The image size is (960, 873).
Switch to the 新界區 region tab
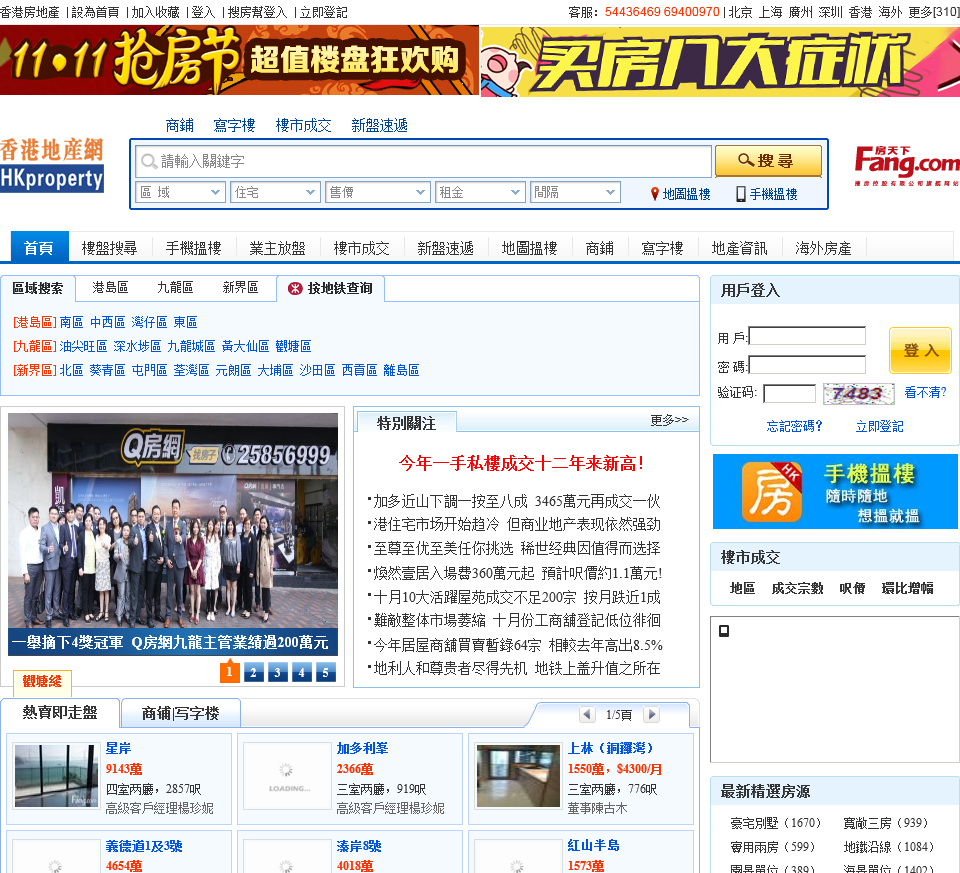tap(241, 287)
